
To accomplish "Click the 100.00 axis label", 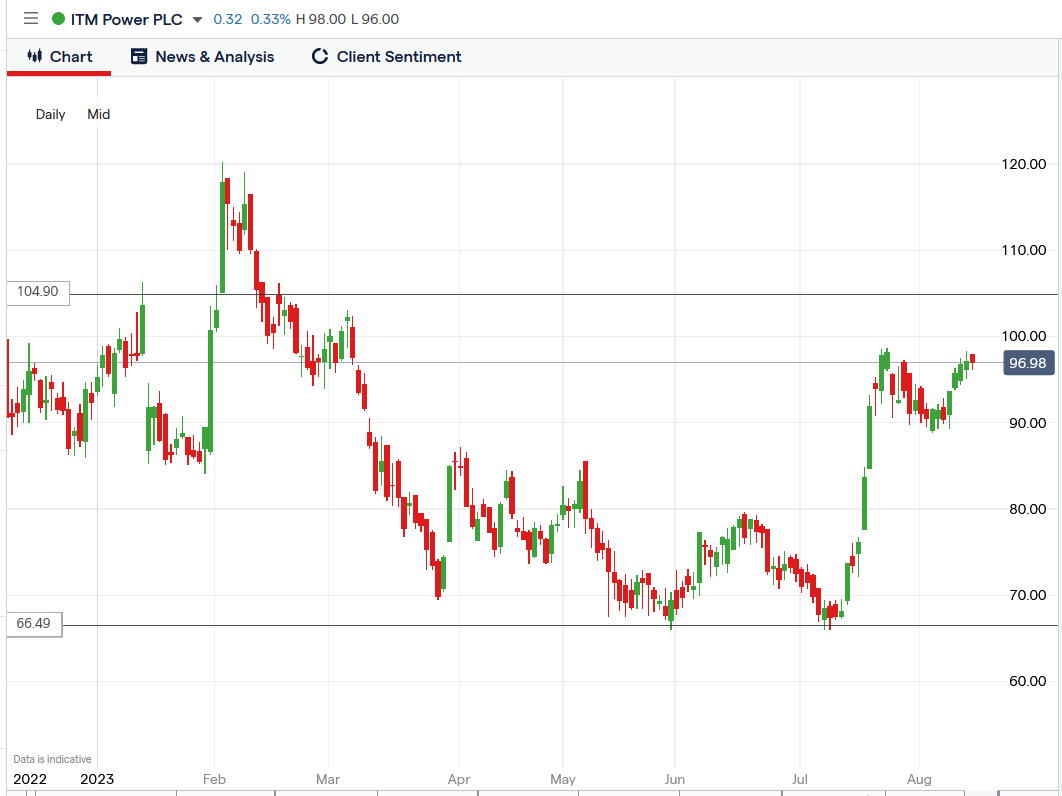I will [1024, 336].
